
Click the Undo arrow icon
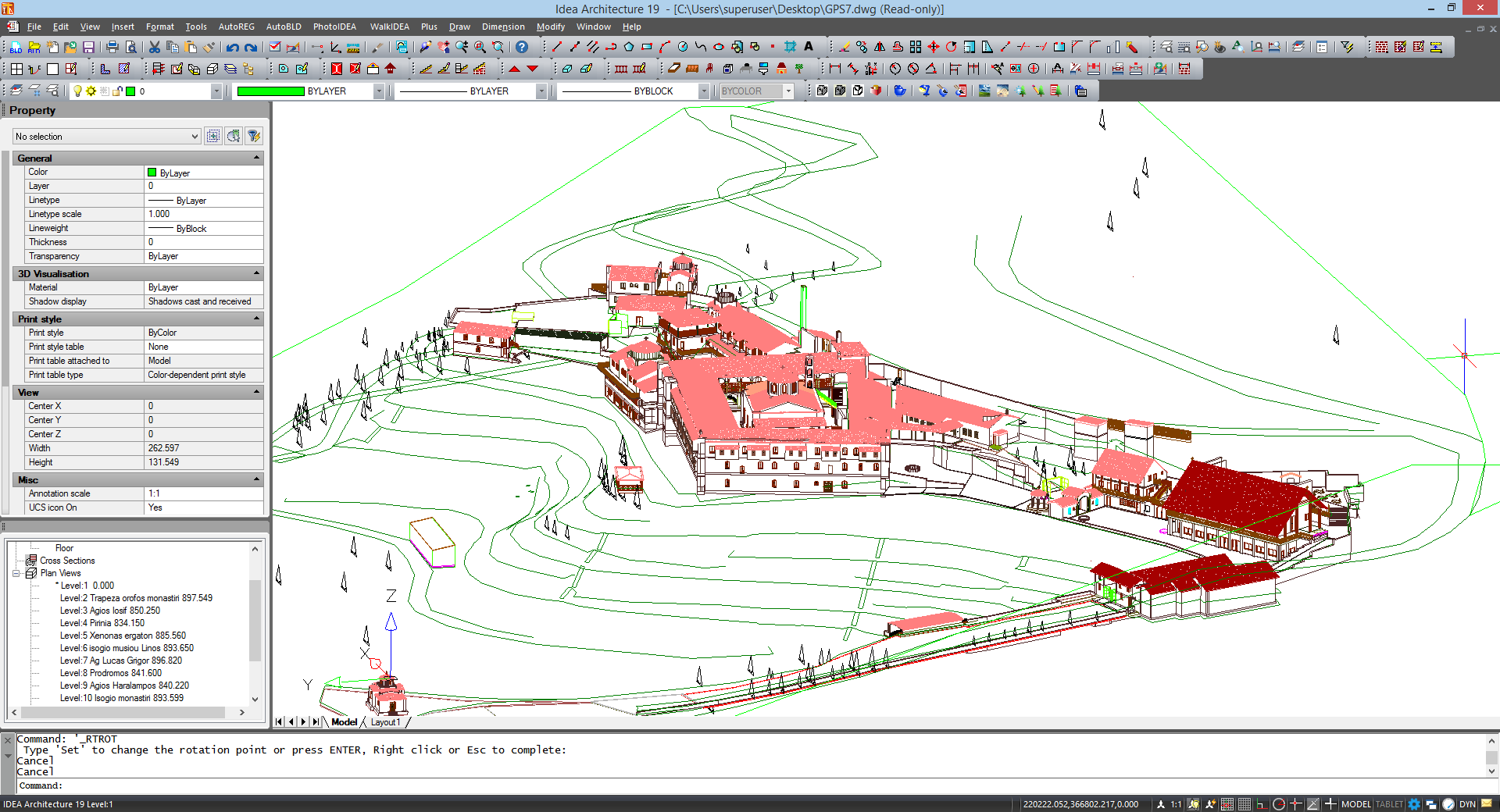(x=232, y=48)
